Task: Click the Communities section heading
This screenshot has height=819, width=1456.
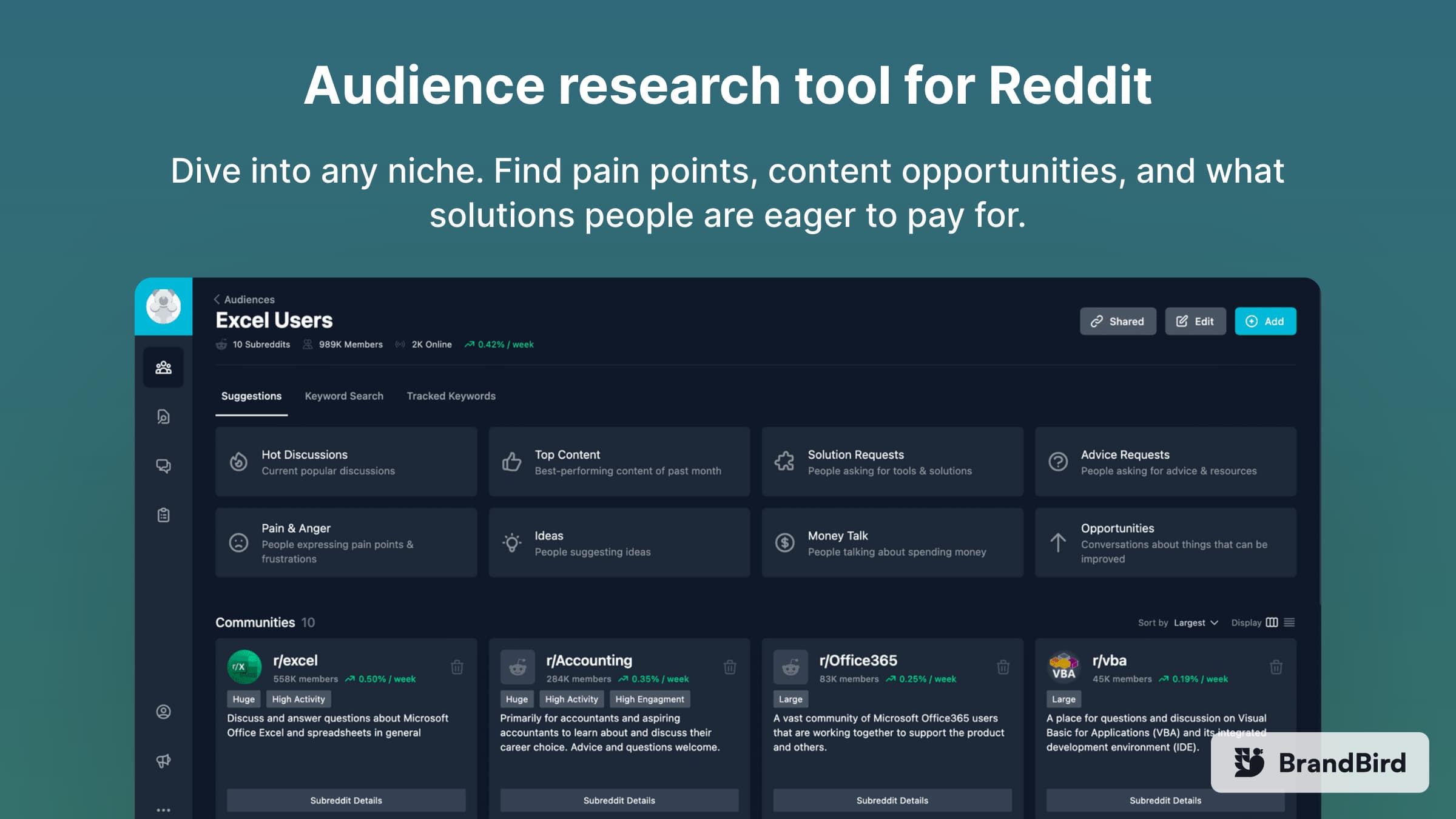Action: [x=255, y=622]
